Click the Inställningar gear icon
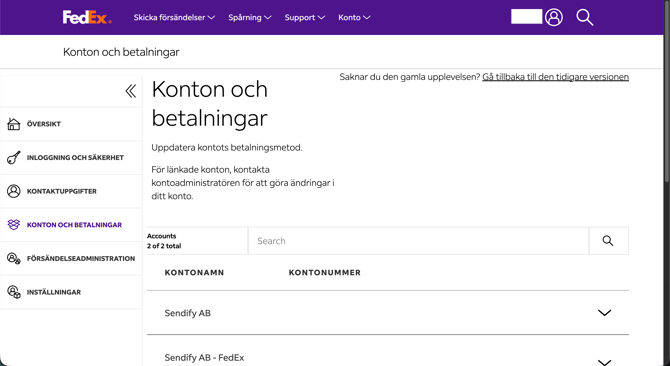This screenshot has width=670, height=366. [x=14, y=292]
